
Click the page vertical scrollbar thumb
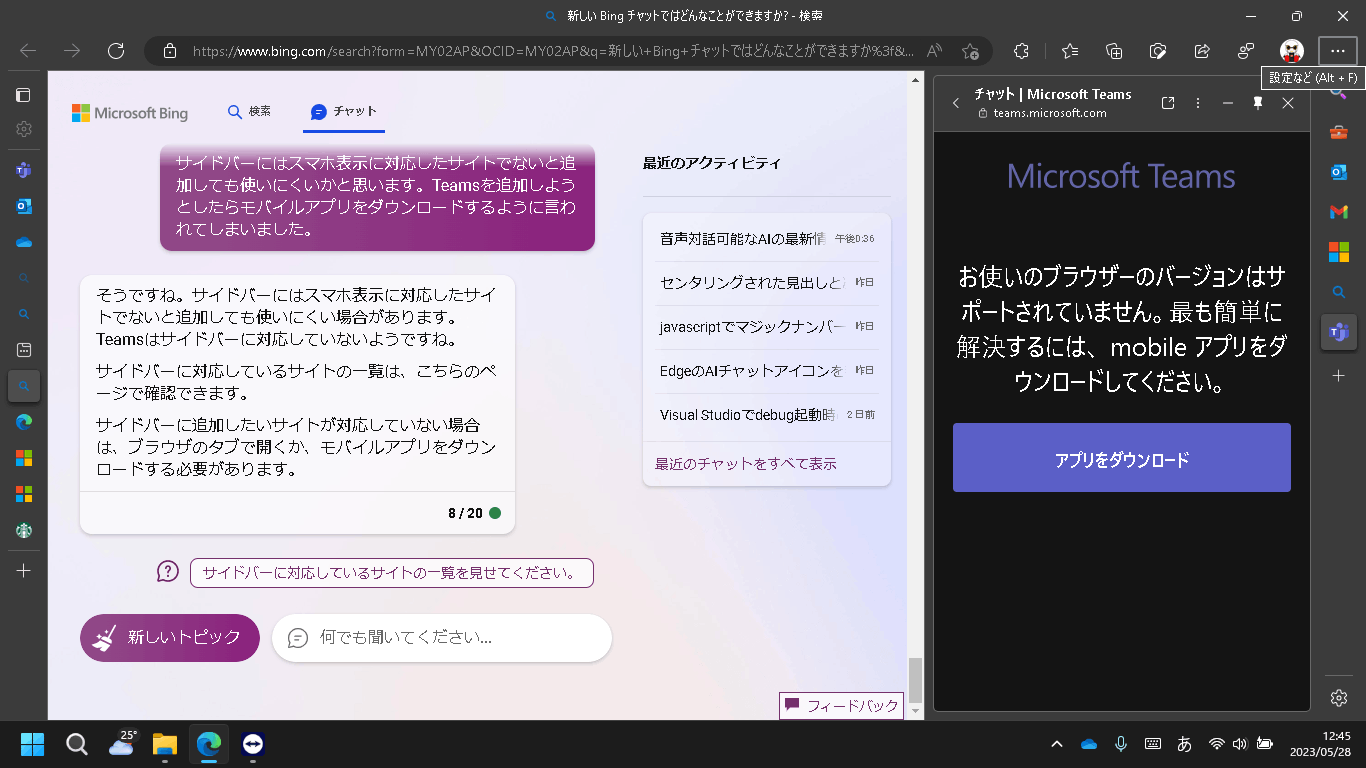[915, 681]
